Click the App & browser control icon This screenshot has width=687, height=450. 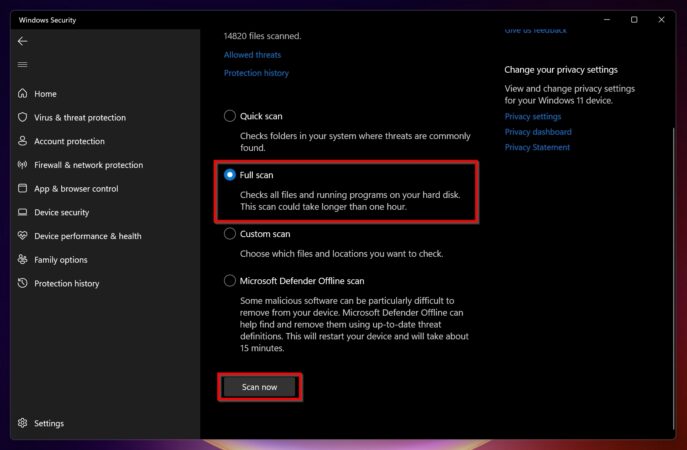point(23,189)
